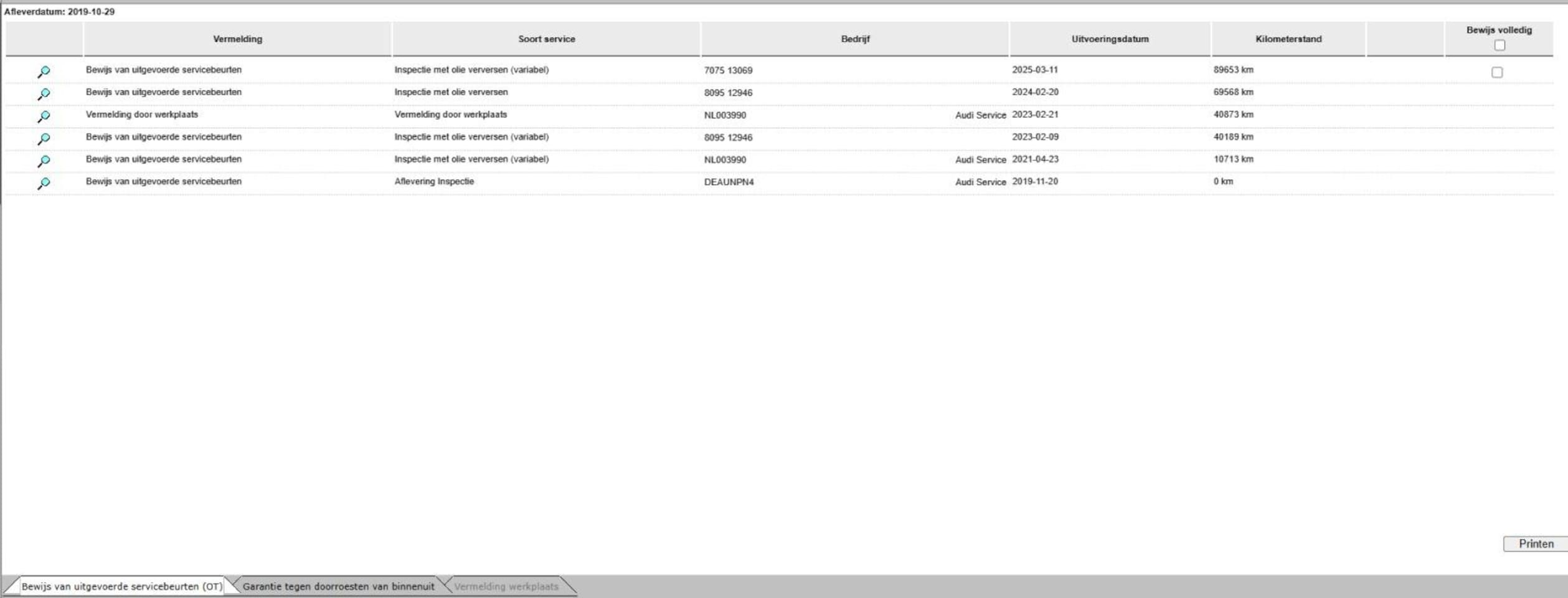Select the company code DEAUNPN4 cell
This screenshot has width=1568, height=598.
(729, 183)
